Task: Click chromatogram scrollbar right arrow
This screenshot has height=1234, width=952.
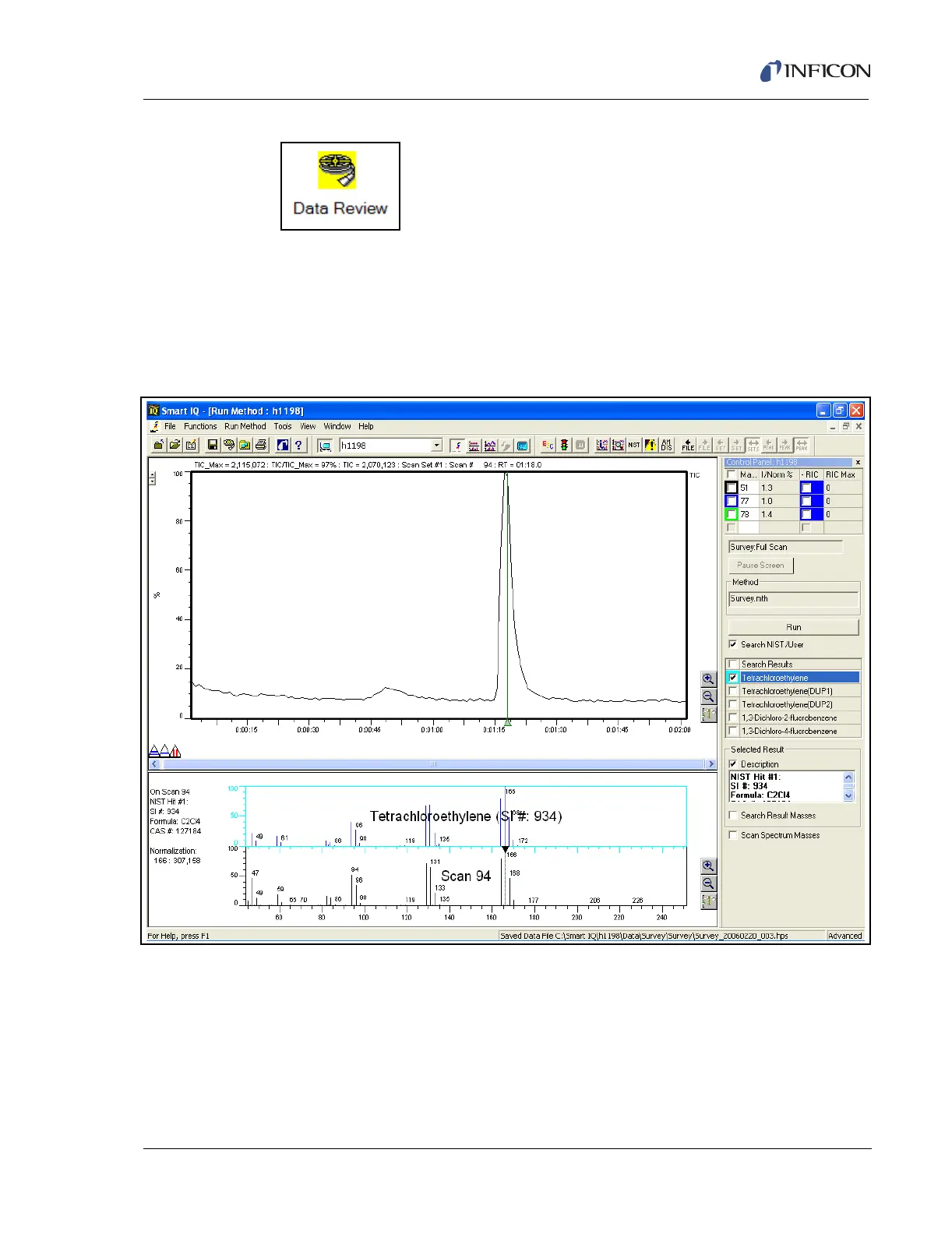Action: tap(710, 764)
